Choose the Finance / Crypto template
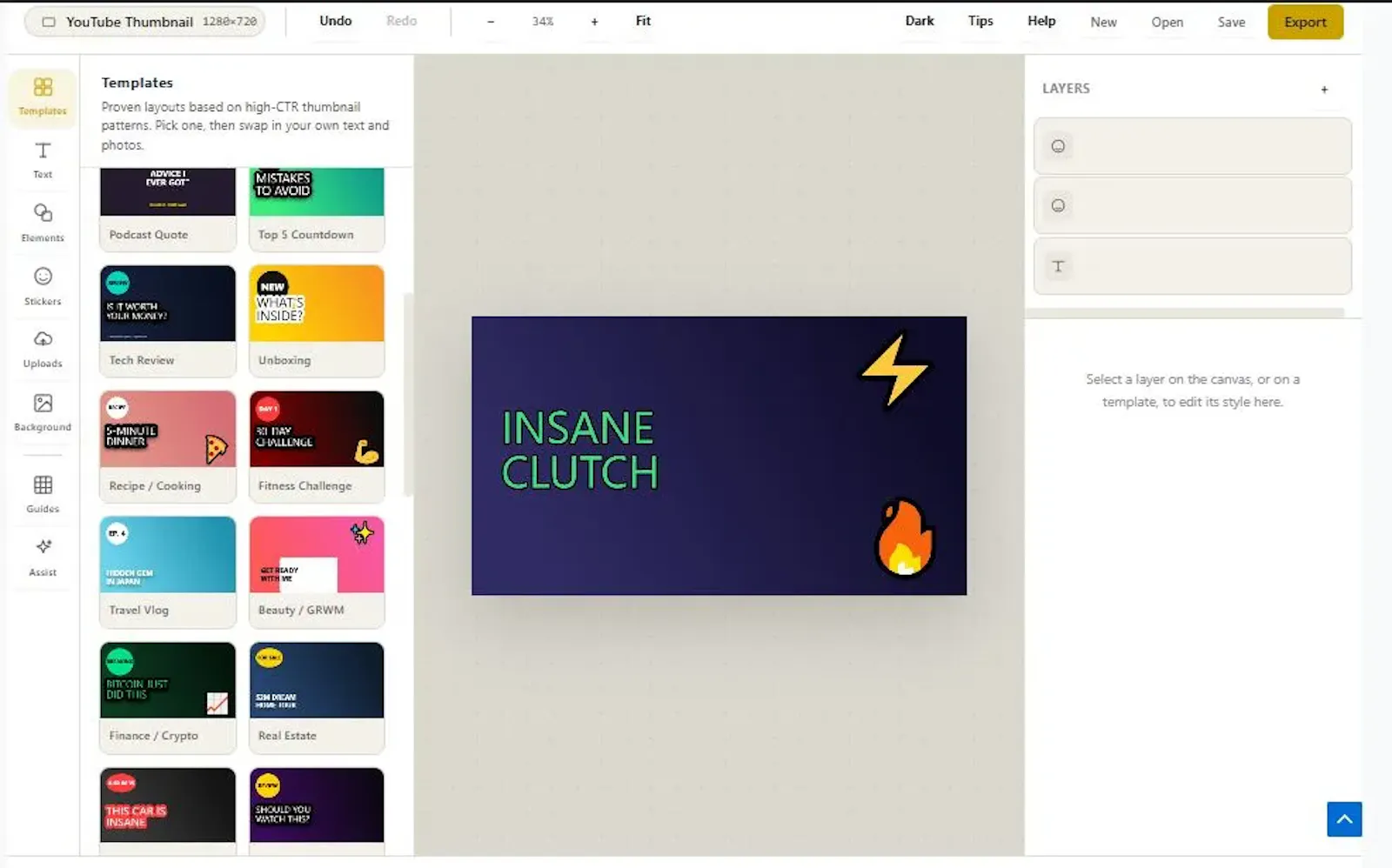This screenshot has height=868, width=1392. [168, 698]
